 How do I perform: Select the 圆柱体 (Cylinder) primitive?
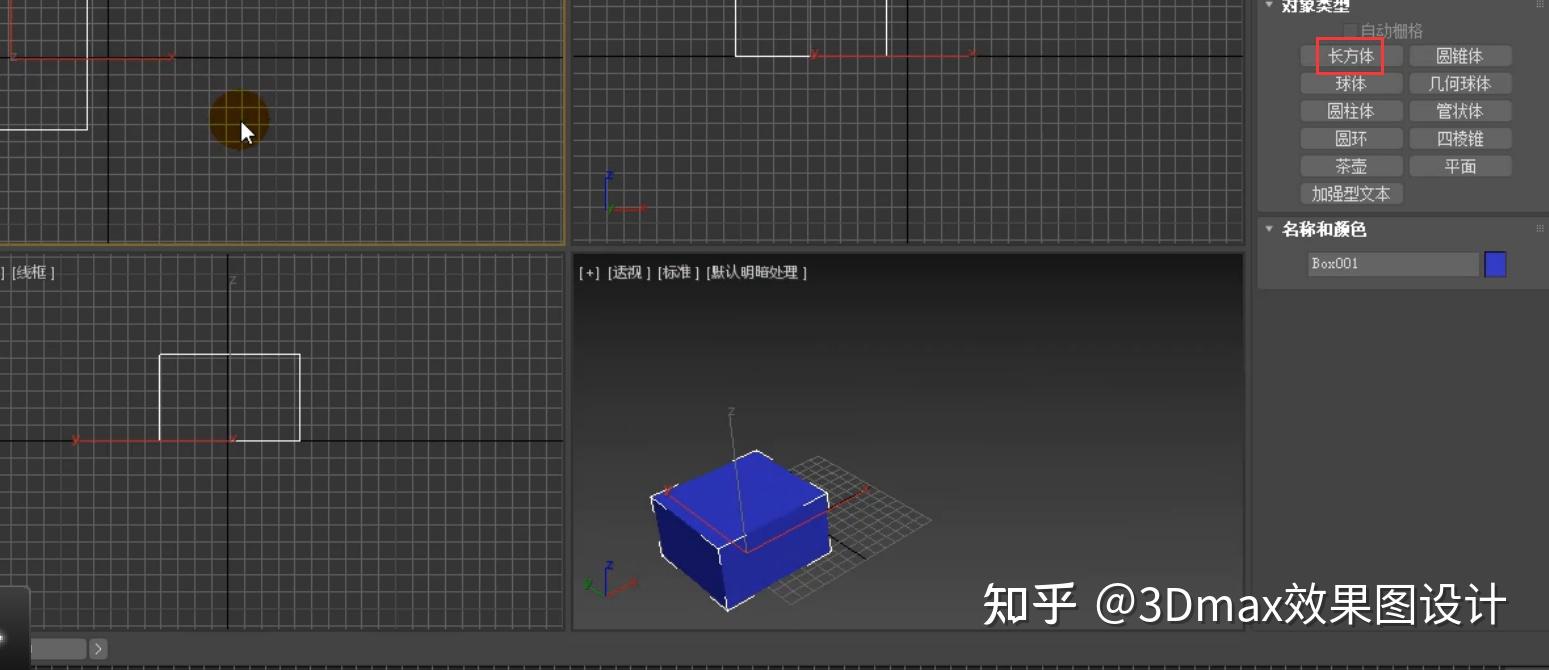[1350, 111]
